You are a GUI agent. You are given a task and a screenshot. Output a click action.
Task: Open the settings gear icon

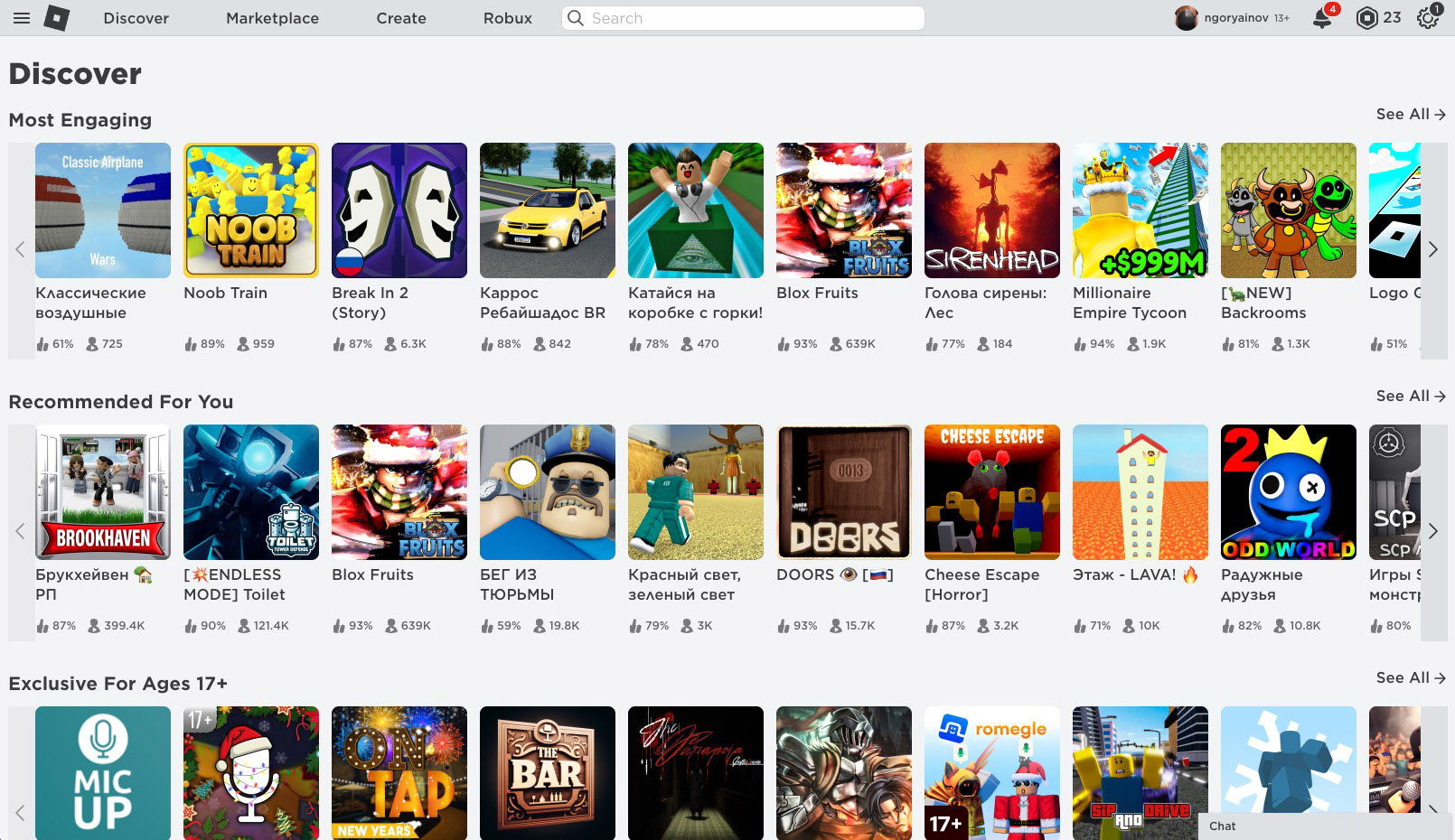[x=1427, y=18]
